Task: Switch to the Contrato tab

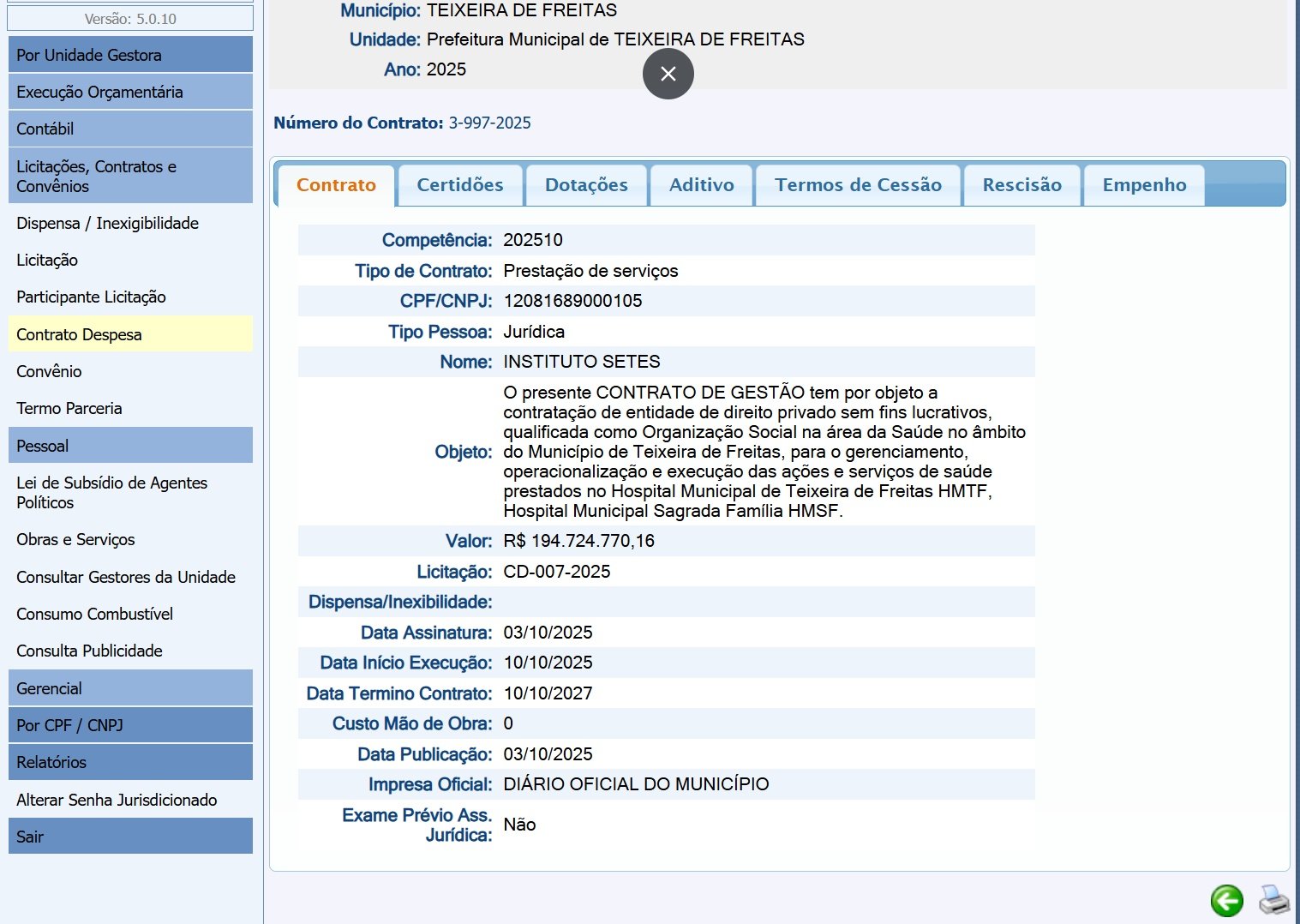Action: [336, 185]
